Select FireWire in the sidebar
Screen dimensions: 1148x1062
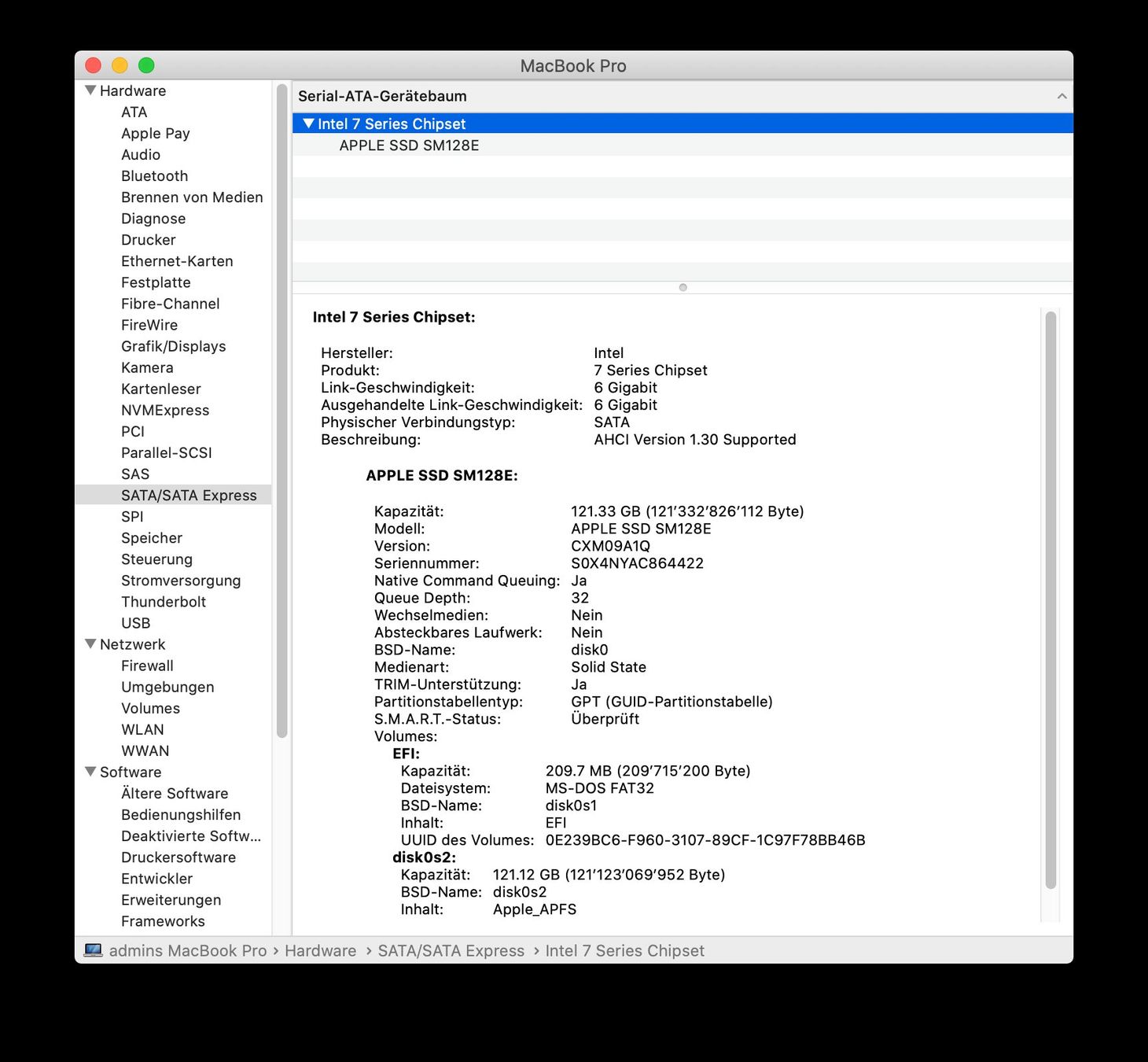(x=149, y=324)
